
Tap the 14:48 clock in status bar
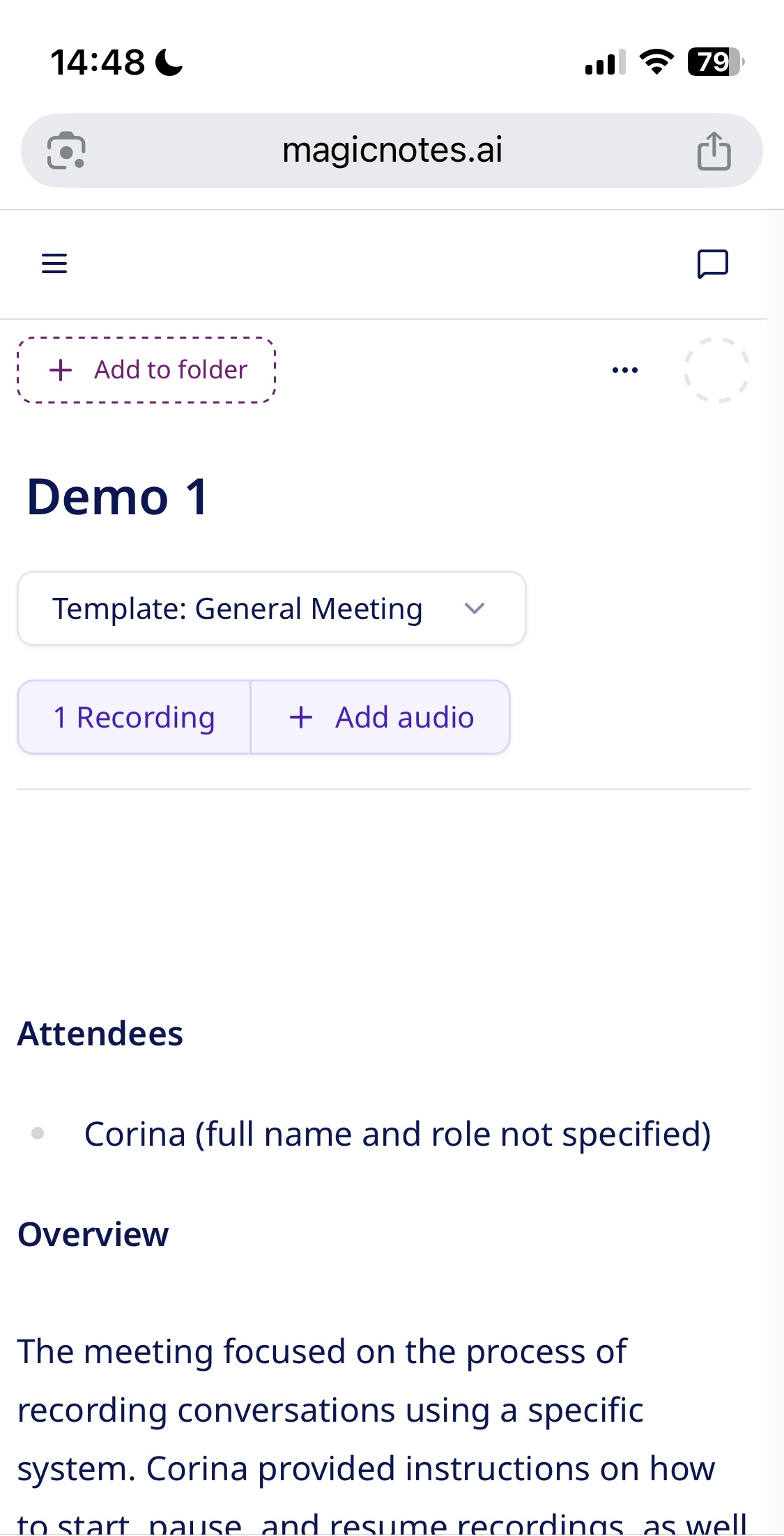coord(98,62)
